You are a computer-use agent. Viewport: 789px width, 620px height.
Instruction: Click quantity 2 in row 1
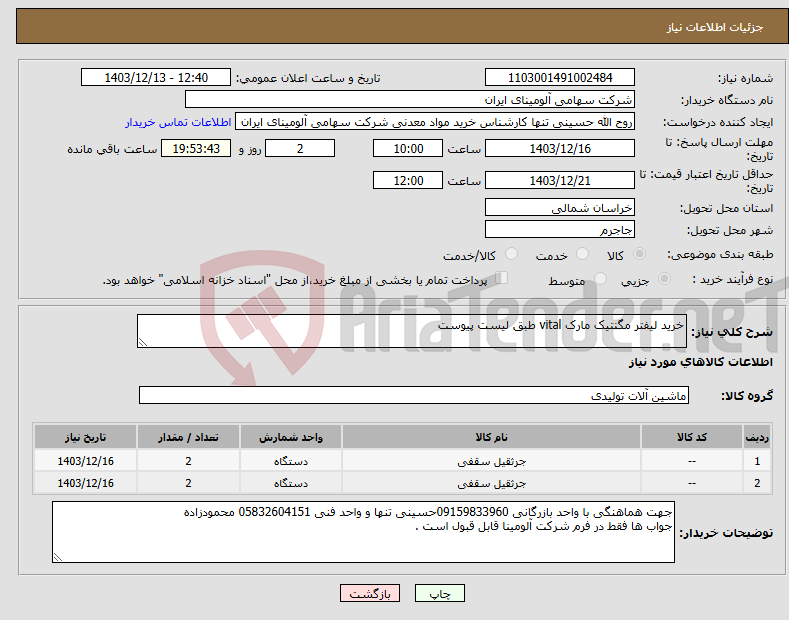188,461
